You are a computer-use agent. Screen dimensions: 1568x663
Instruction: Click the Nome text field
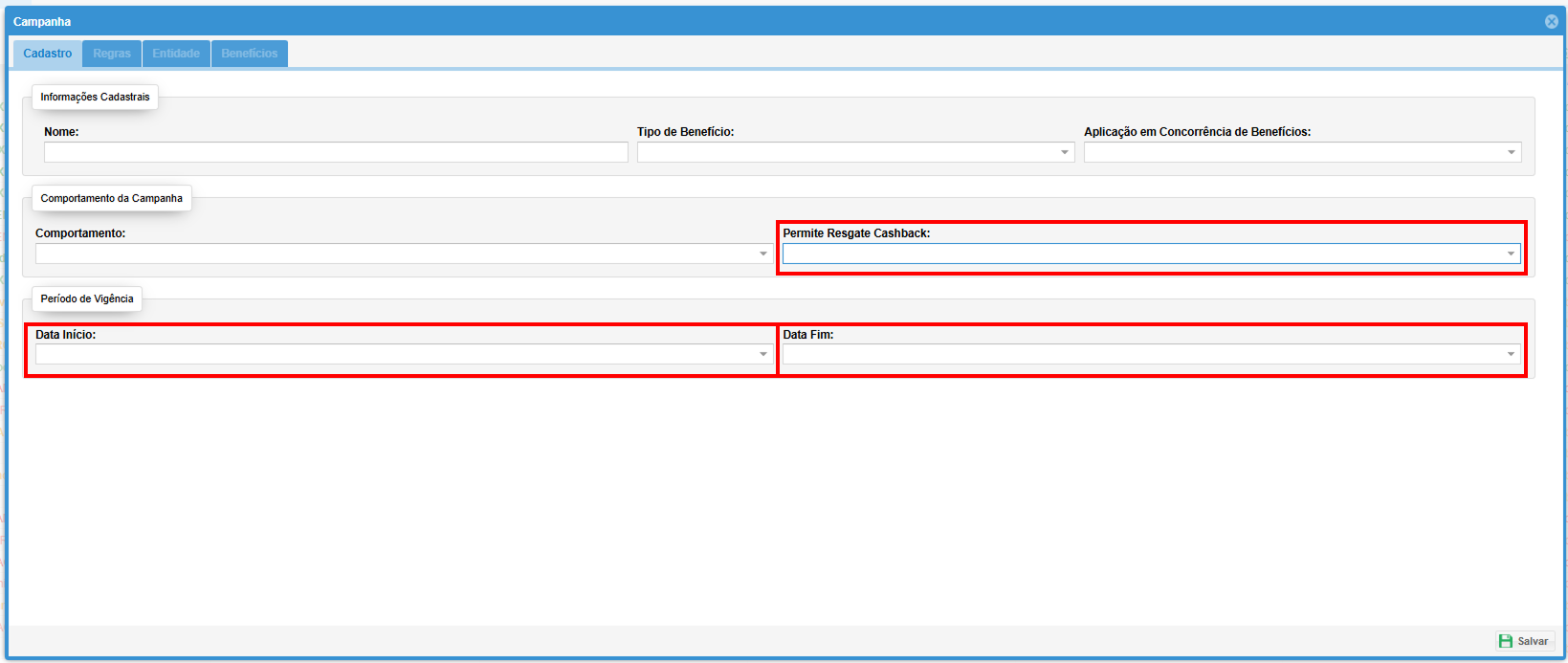tap(336, 152)
